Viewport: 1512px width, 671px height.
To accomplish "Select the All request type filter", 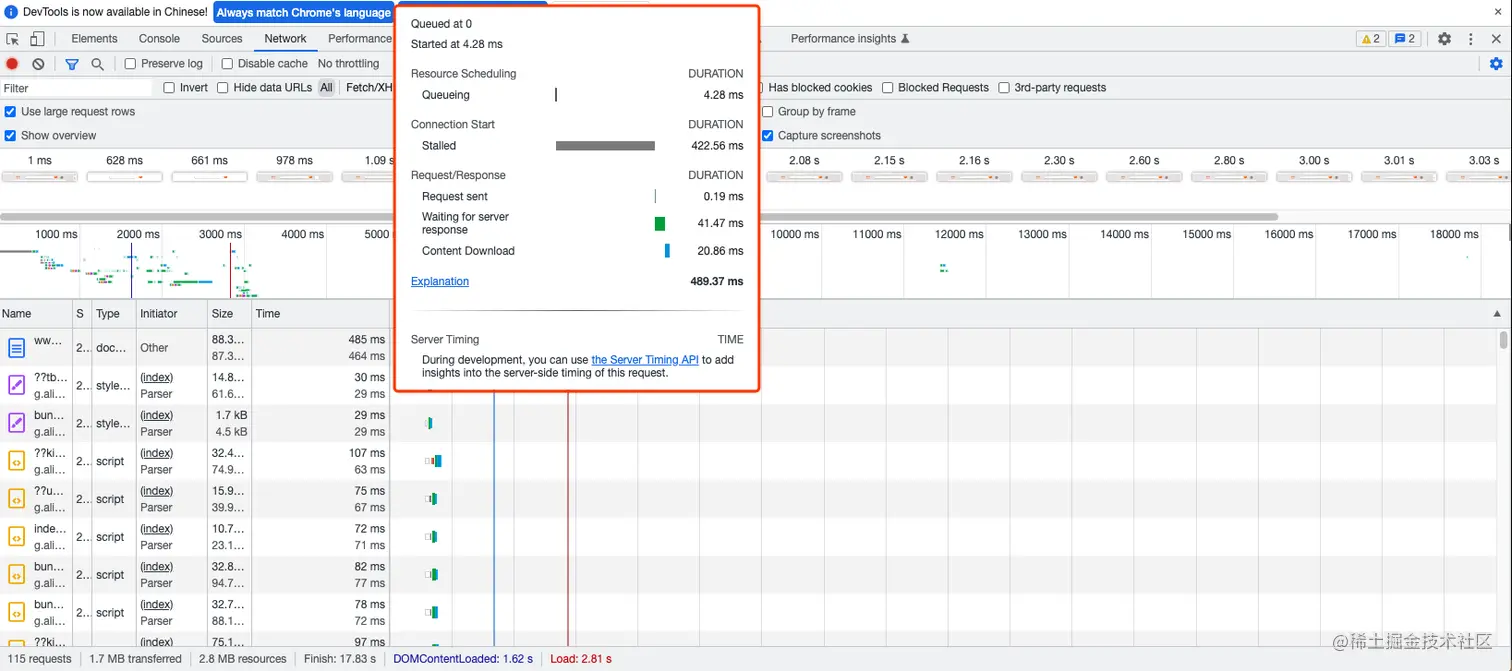I will [x=326, y=88].
